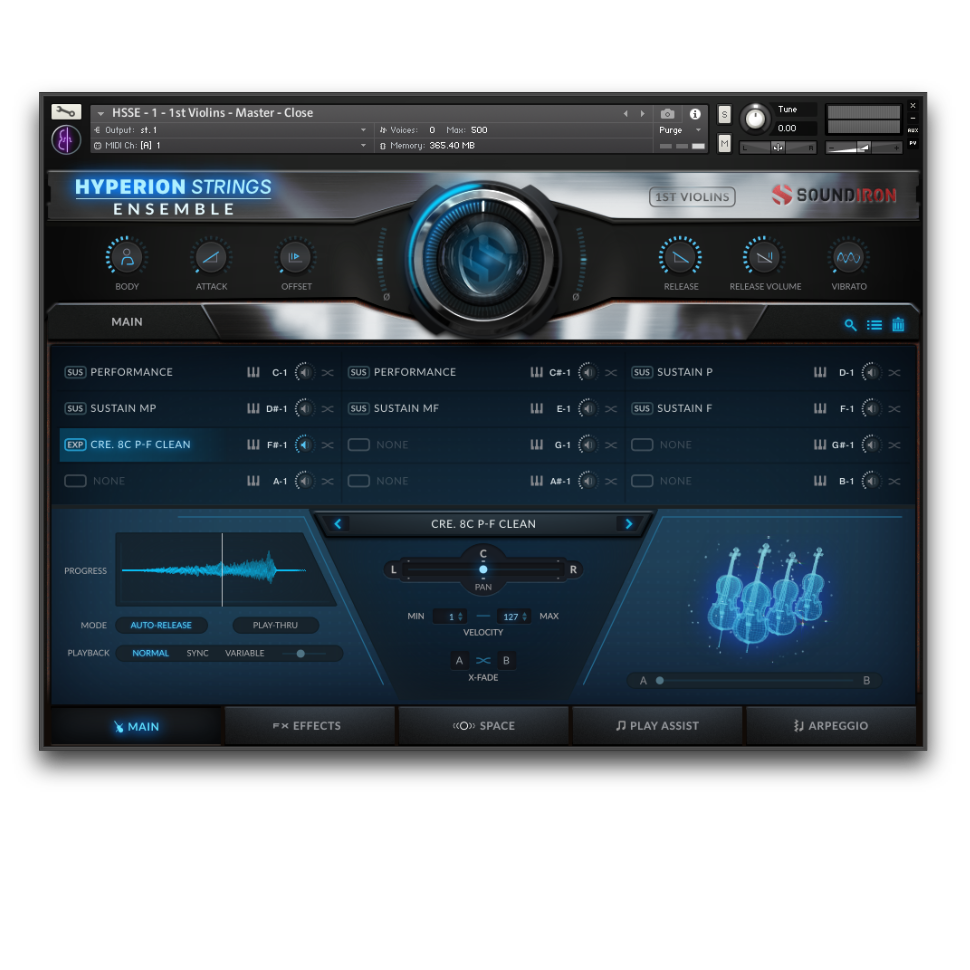Image resolution: width=970 pixels, height=970 pixels.
Task: Click the X-fade icon for C#-1 slot
Action: [x=611, y=372]
